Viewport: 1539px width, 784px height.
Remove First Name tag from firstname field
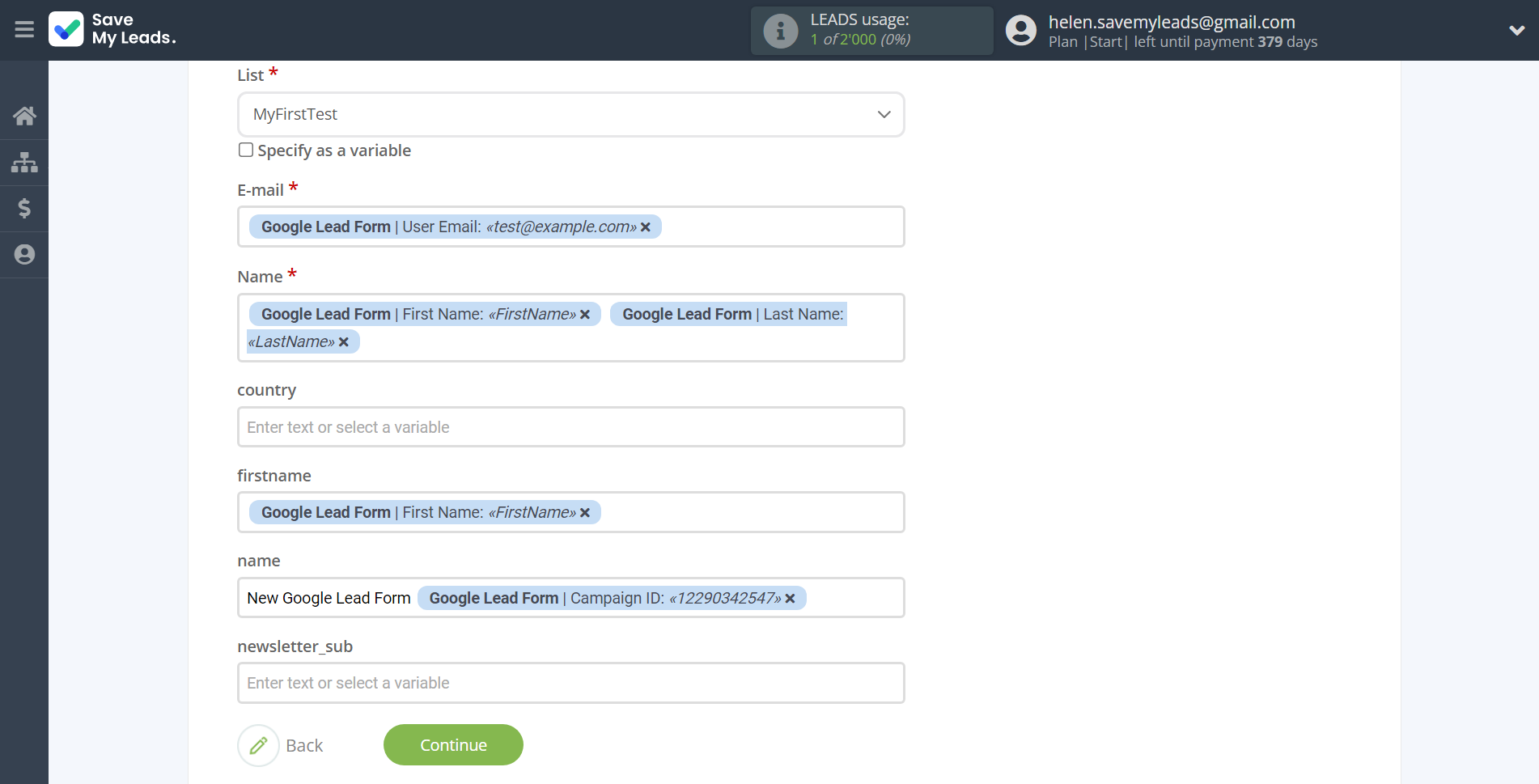pyautogui.click(x=585, y=513)
